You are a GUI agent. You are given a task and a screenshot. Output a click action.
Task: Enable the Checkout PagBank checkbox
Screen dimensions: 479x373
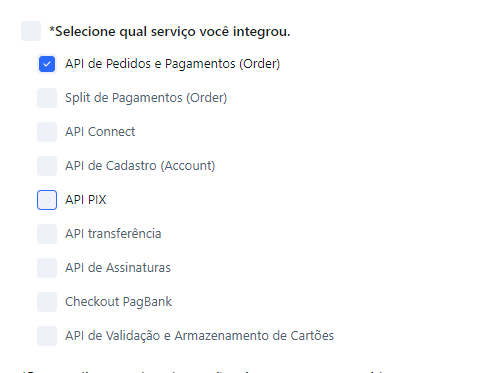47,302
